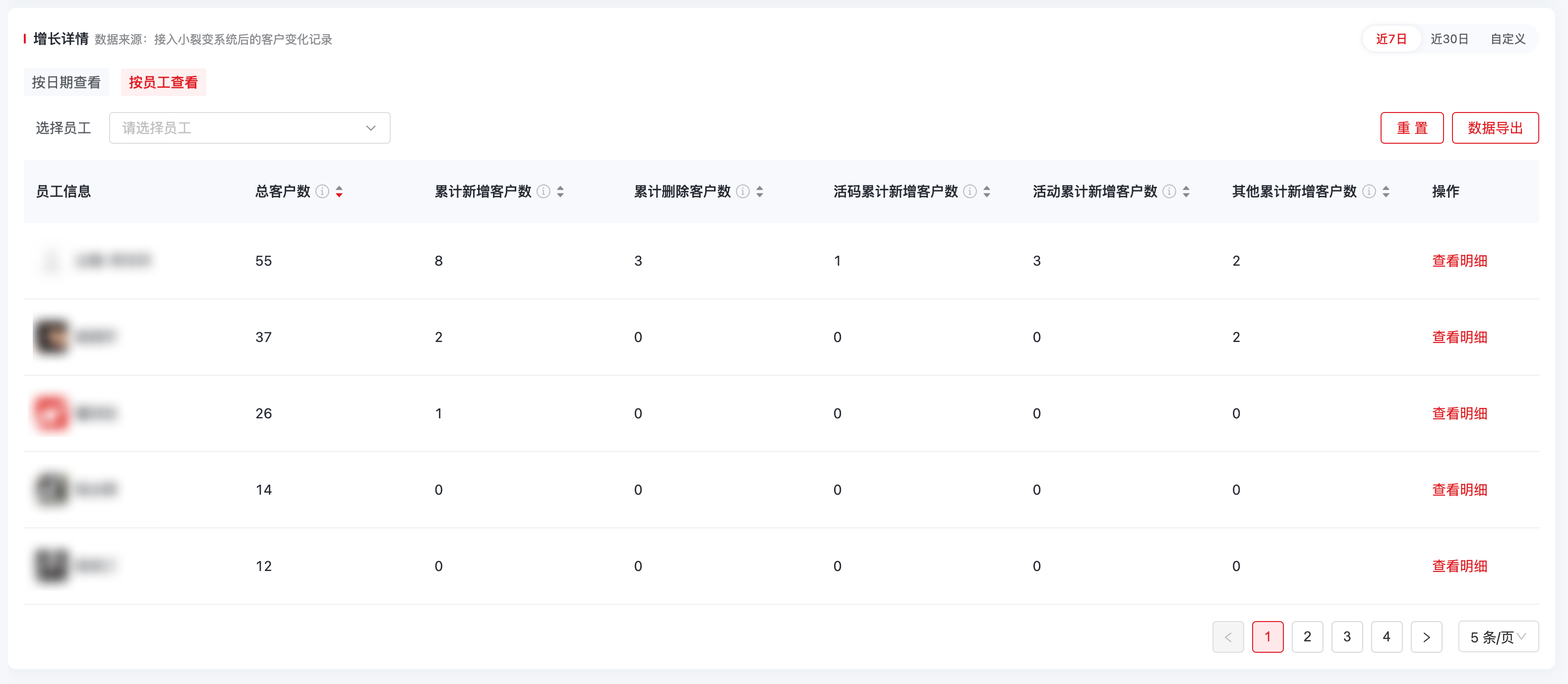
Task: Show info icon for 活码累计新增客户数
Action: (970, 192)
